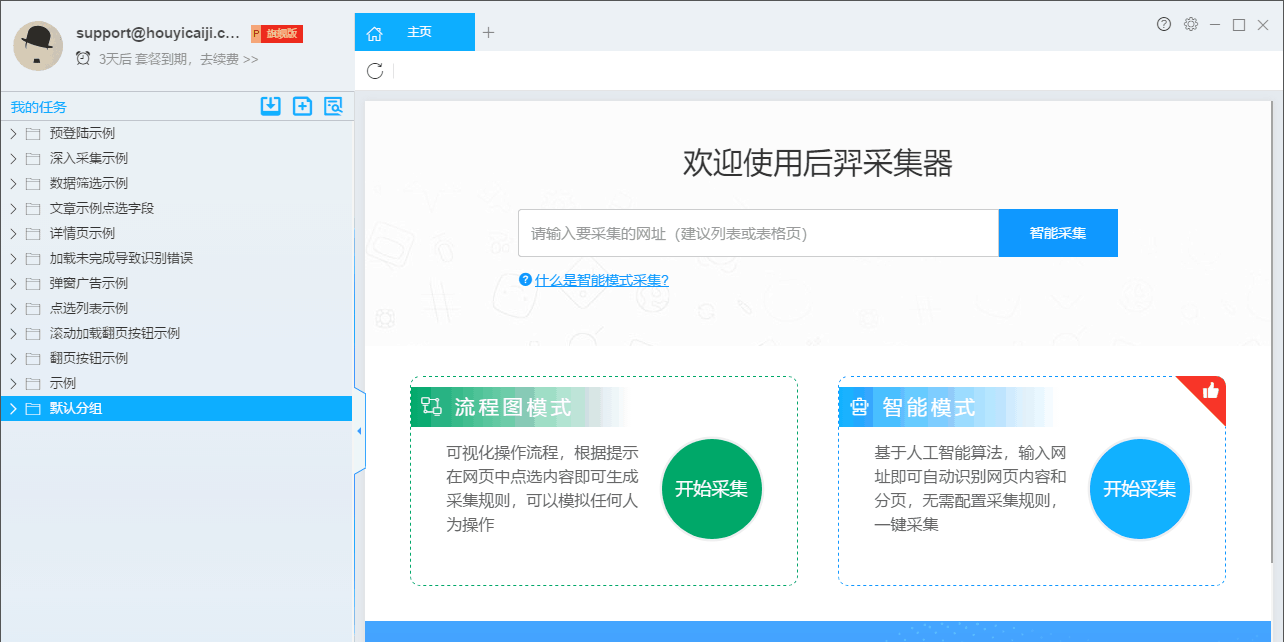This screenshot has height=642, width=1284.
Task: Click the page refresh icon
Action: click(x=375, y=70)
